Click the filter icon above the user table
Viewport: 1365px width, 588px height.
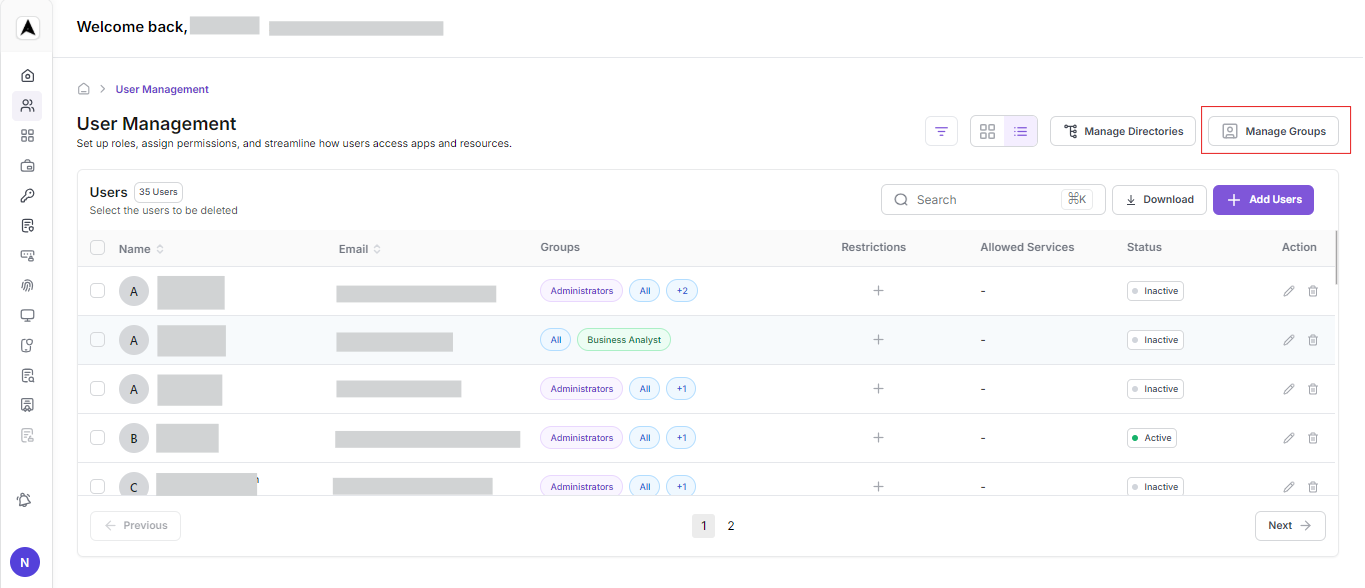click(941, 130)
